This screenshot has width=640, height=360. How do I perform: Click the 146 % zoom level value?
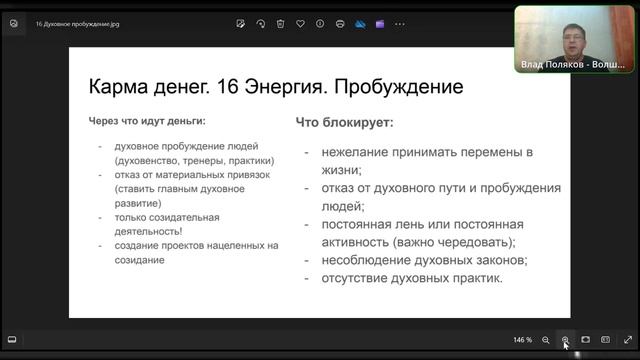point(522,340)
